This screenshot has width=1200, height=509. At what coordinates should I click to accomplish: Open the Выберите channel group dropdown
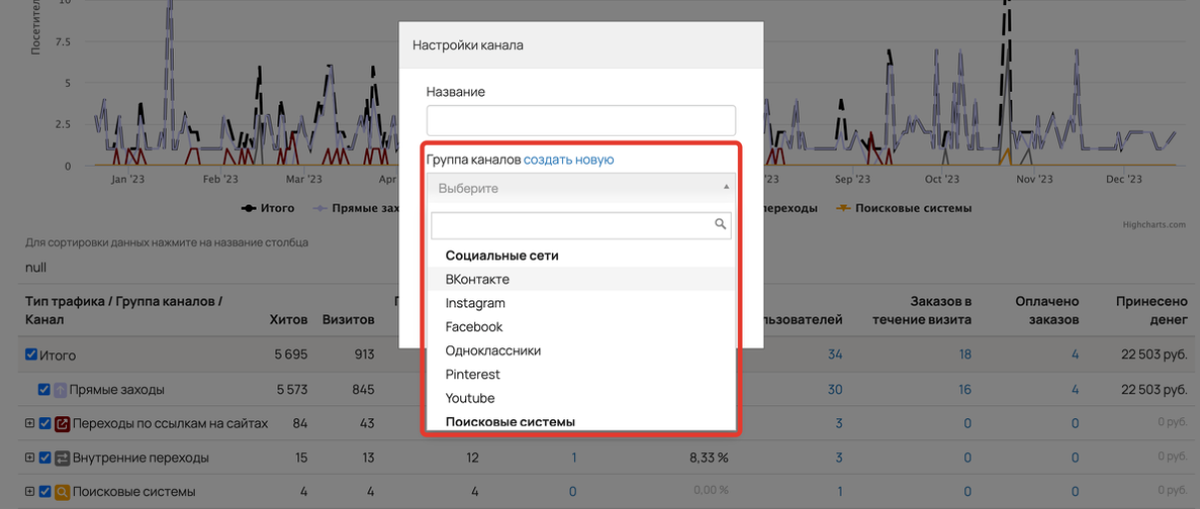[x=581, y=188]
